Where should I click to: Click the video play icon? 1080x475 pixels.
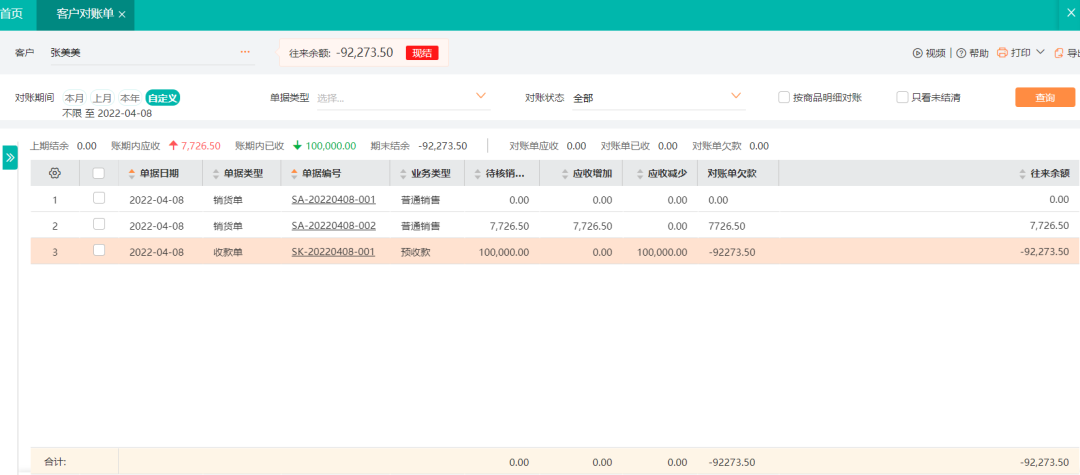pos(918,53)
